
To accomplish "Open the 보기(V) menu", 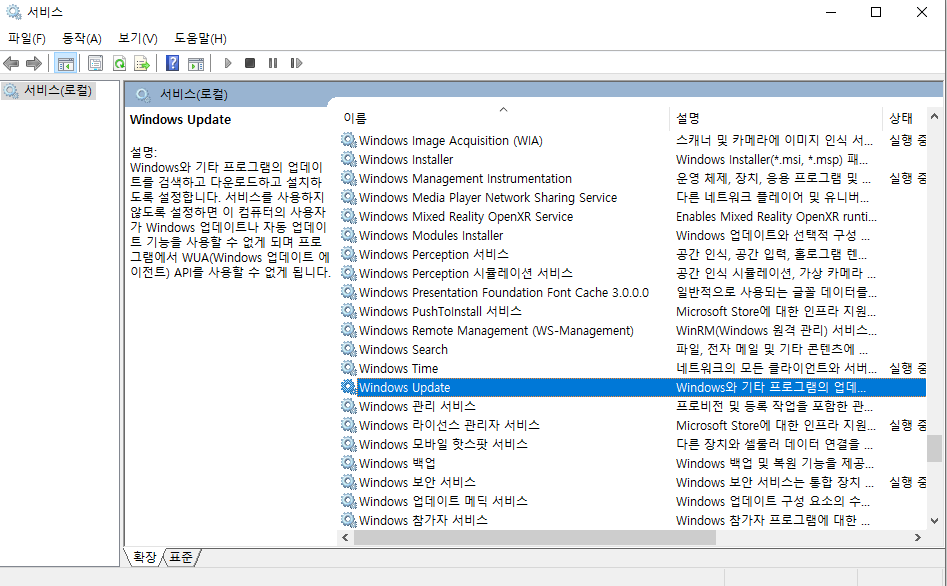I will [138, 38].
